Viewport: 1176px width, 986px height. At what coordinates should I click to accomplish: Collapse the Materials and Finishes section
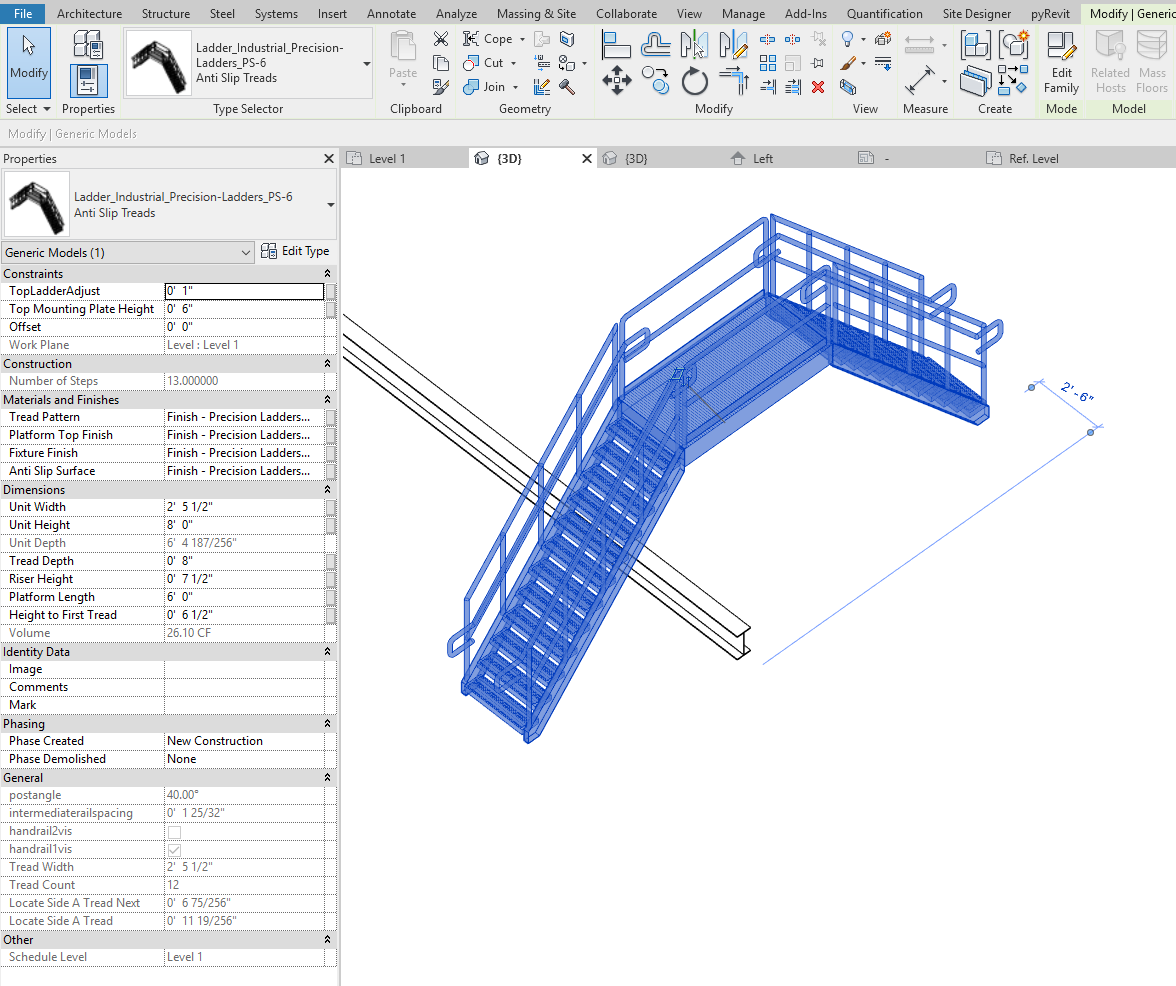(327, 400)
